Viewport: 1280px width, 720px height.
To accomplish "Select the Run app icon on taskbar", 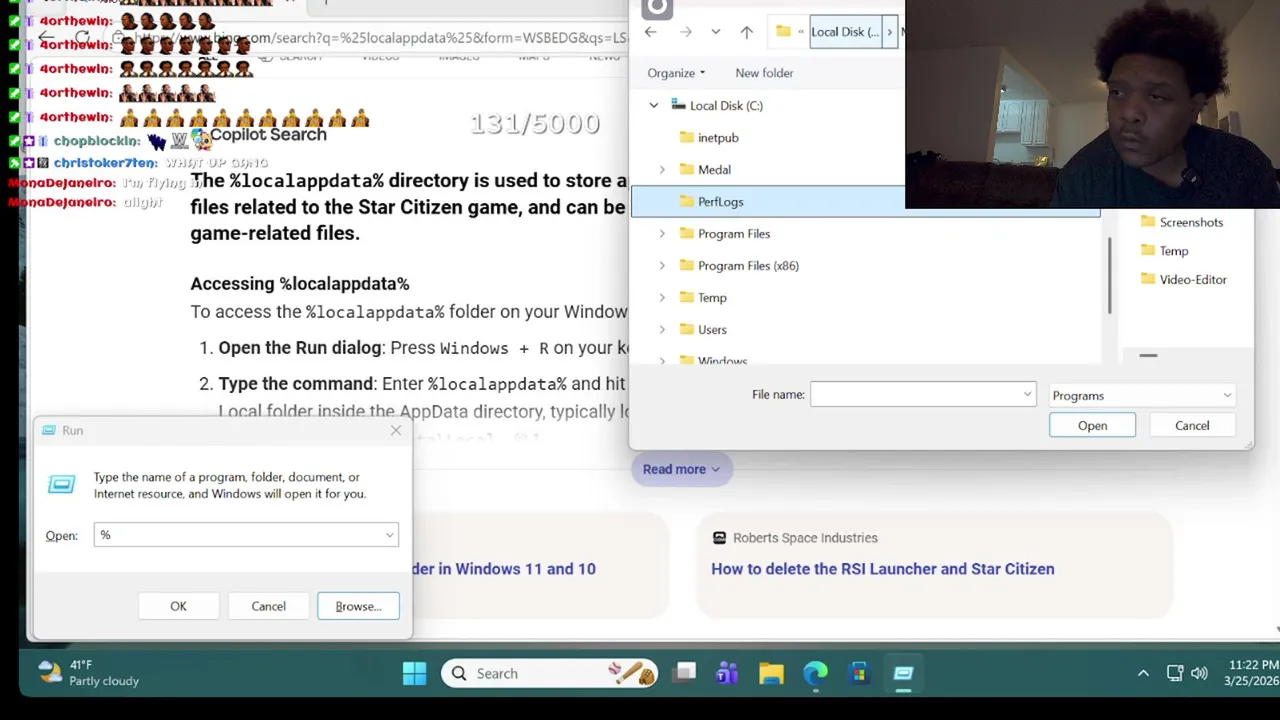I will (903, 673).
